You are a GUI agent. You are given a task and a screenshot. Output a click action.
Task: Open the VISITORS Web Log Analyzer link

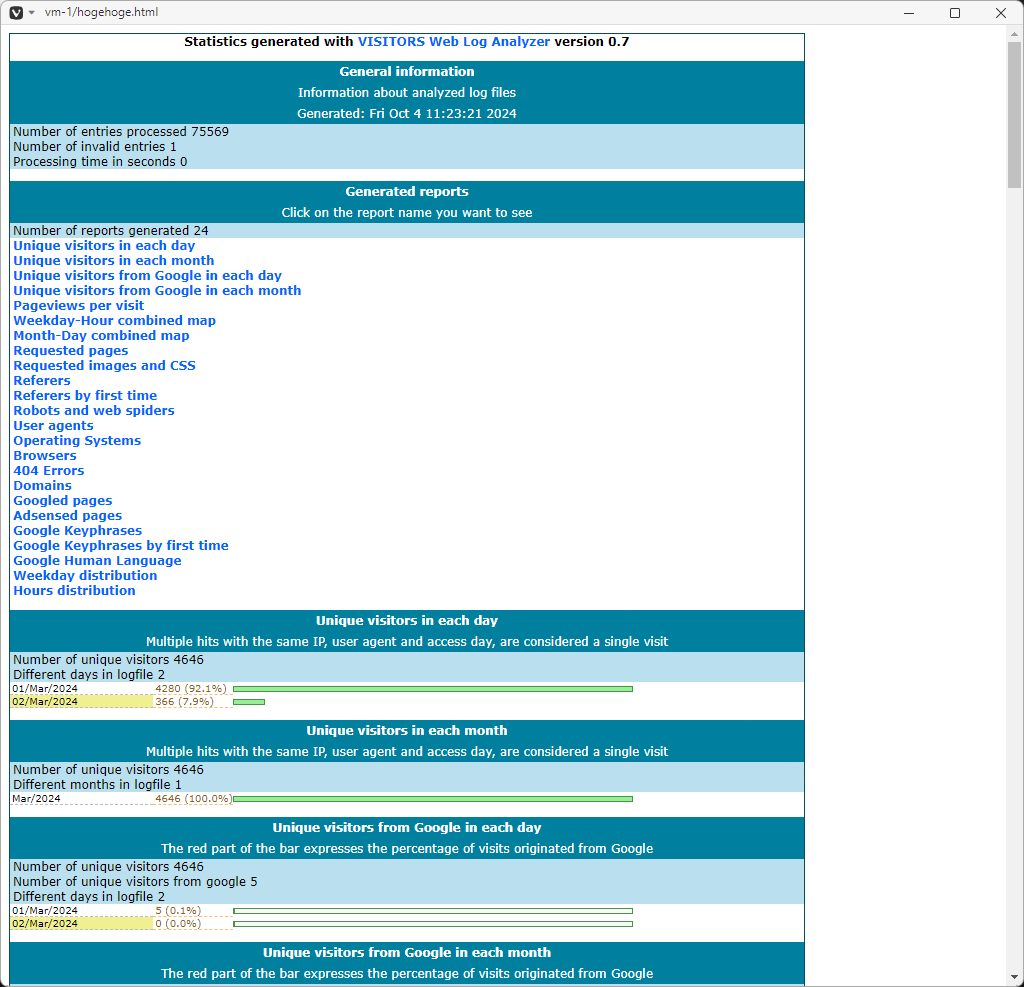click(454, 42)
